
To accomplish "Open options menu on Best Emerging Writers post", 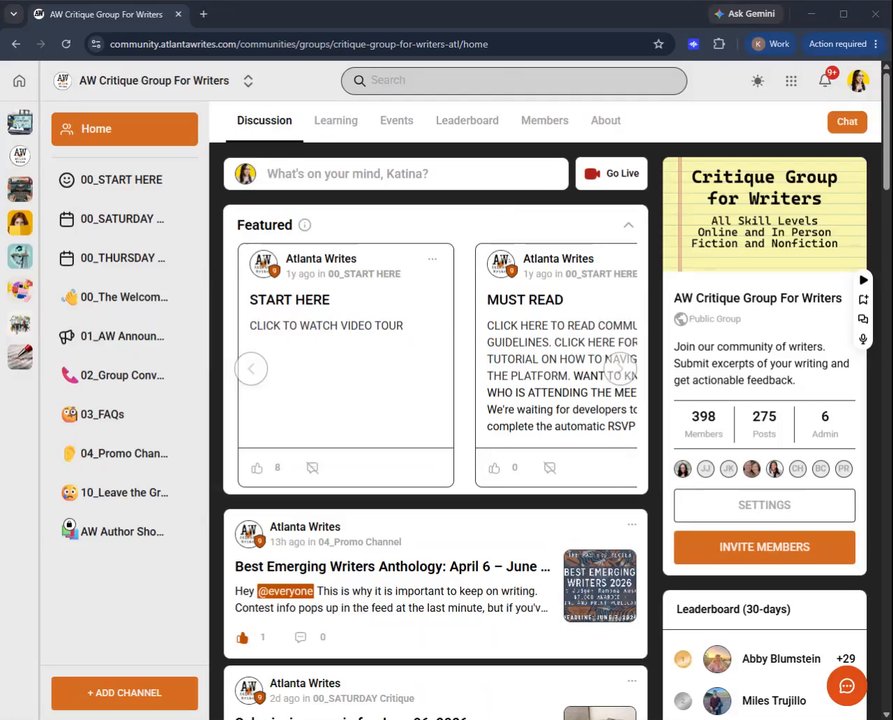I will [x=632, y=525].
